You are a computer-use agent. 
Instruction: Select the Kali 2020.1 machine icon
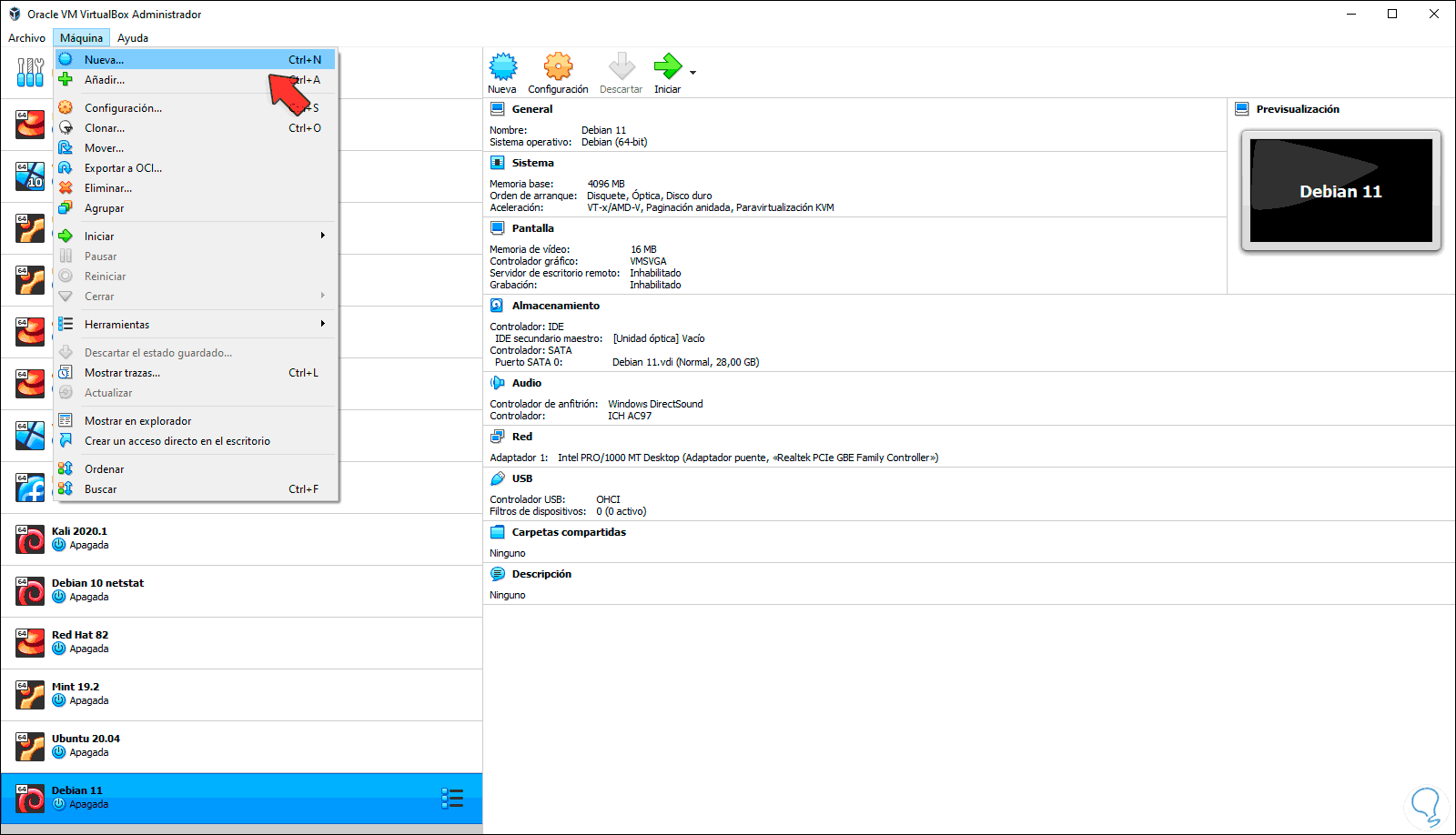pos(30,539)
